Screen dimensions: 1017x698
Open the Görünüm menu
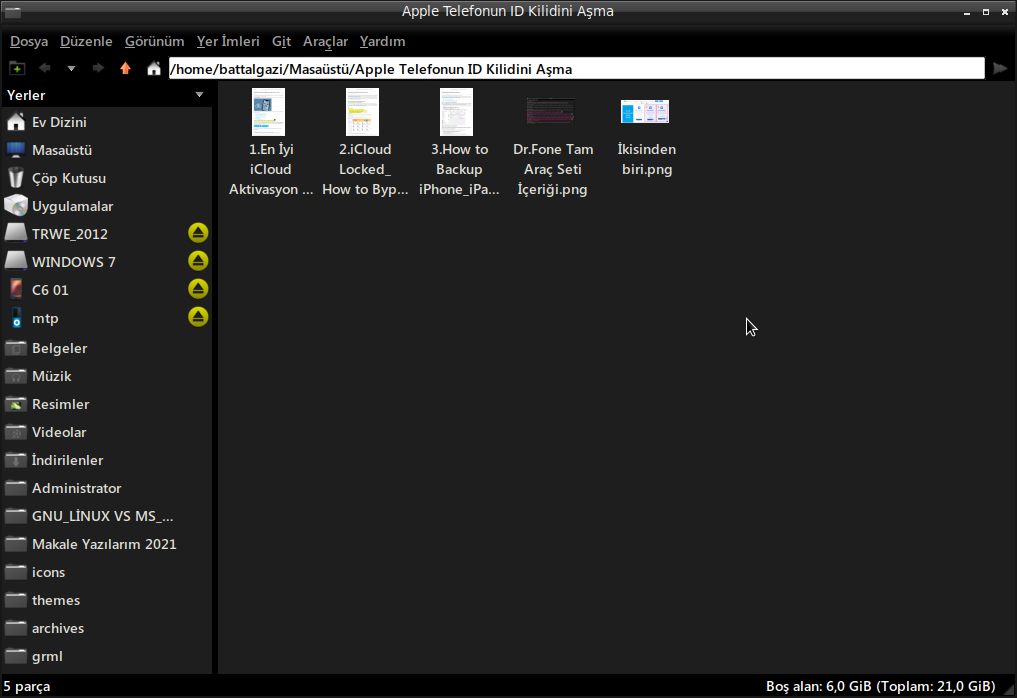pos(154,42)
